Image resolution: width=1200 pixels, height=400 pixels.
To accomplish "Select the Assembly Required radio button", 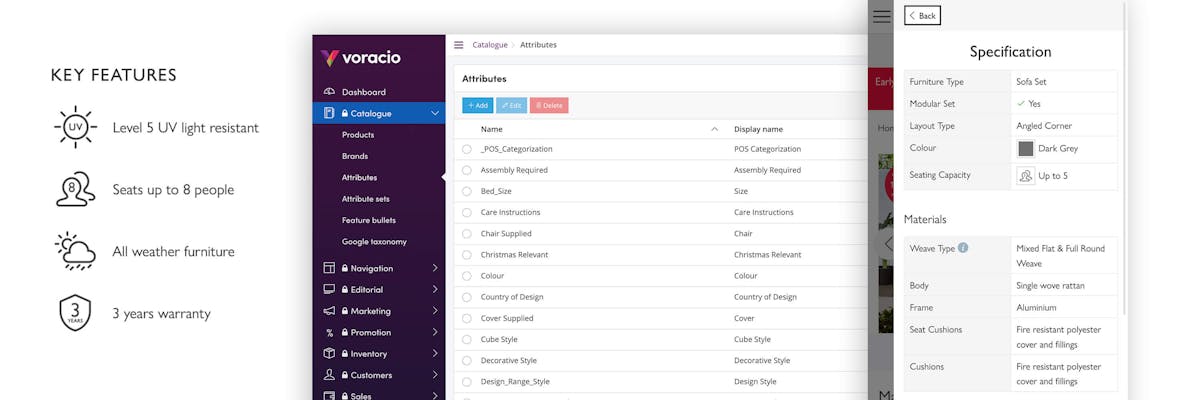I will click(467, 170).
